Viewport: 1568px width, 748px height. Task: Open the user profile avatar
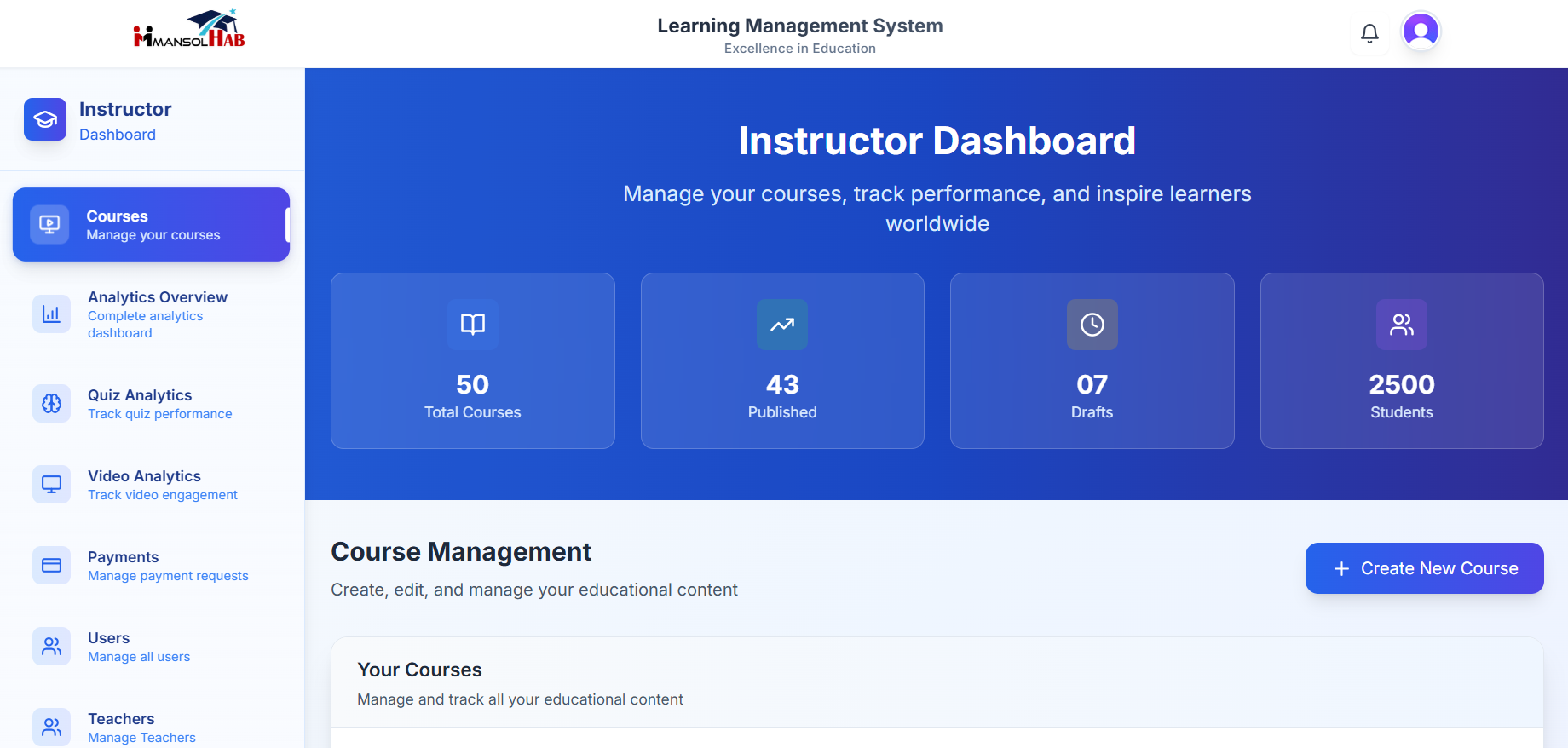[x=1421, y=32]
